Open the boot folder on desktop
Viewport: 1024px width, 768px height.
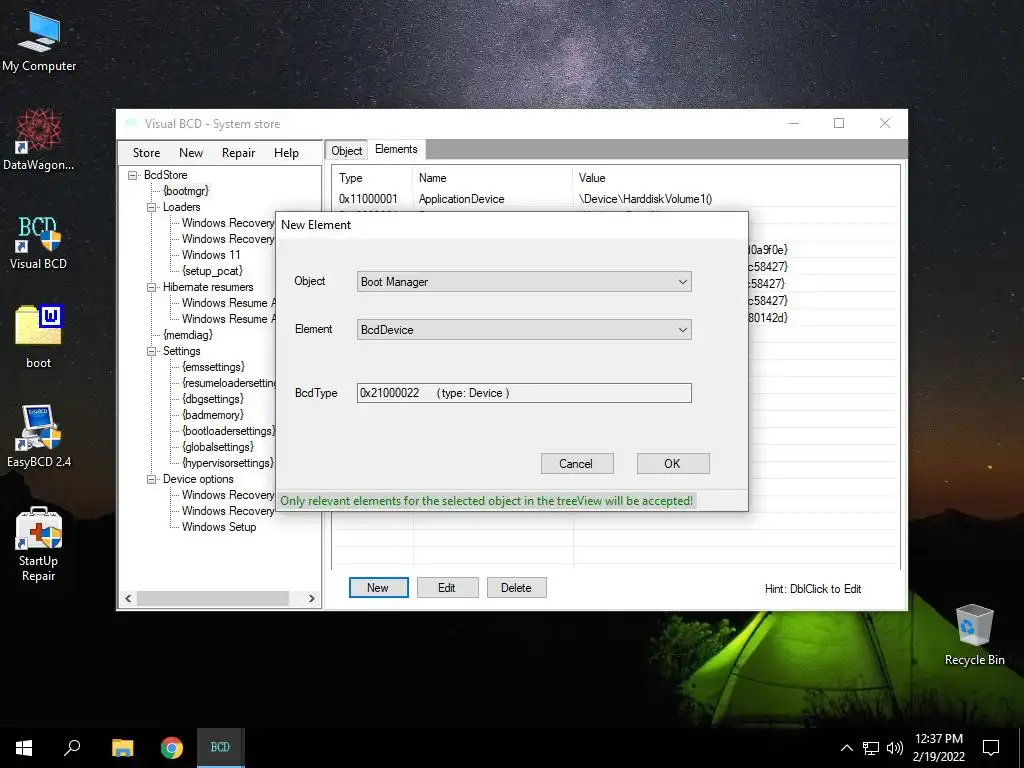(39, 336)
